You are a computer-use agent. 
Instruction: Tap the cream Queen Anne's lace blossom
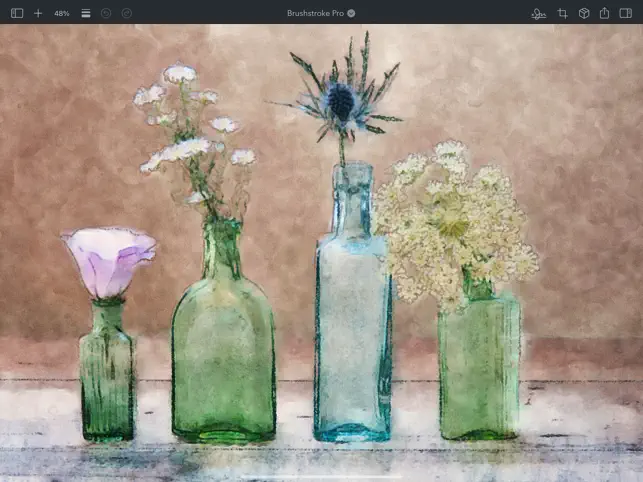(x=455, y=224)
